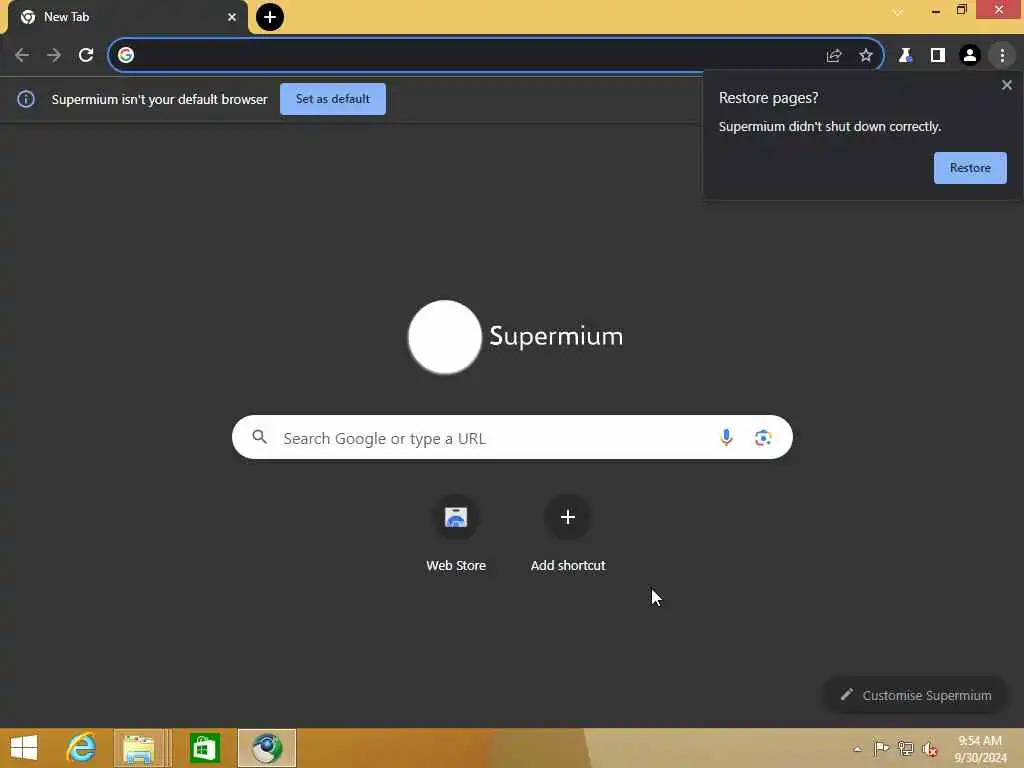Open the experiments flask icon

click(x=905, y=56)
